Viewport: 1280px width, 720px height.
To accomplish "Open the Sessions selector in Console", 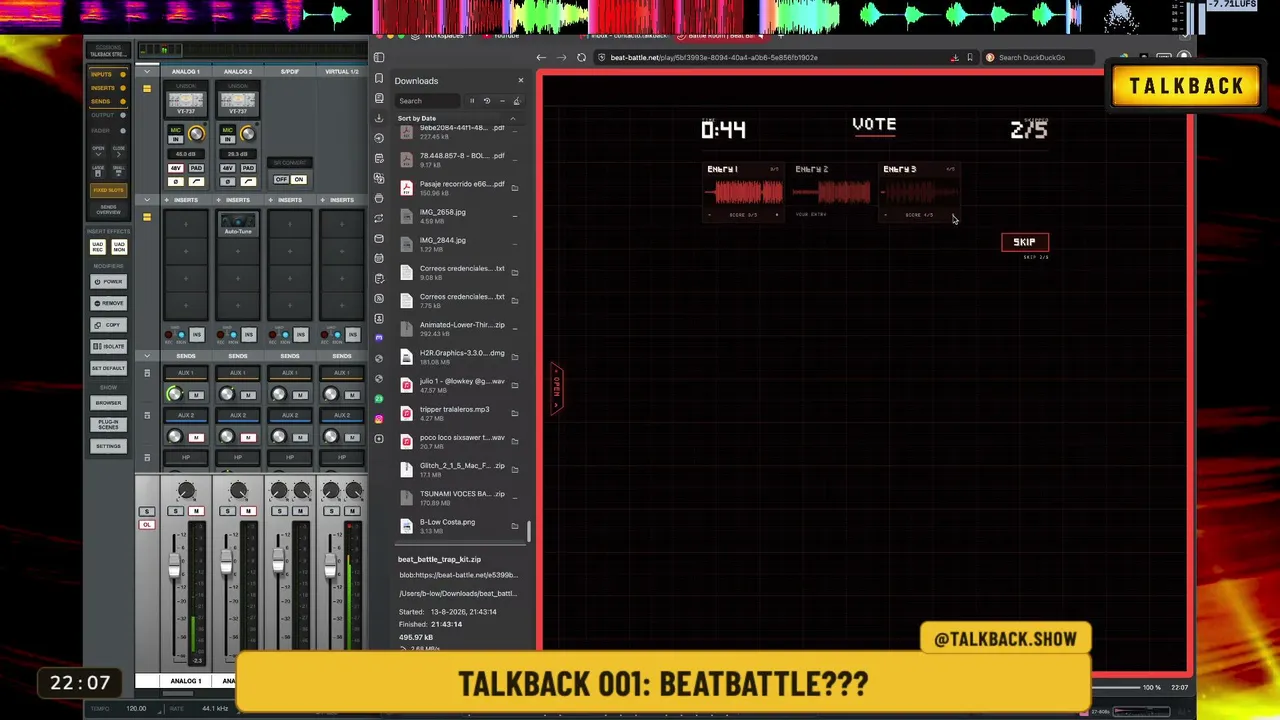I will point(108,51).
